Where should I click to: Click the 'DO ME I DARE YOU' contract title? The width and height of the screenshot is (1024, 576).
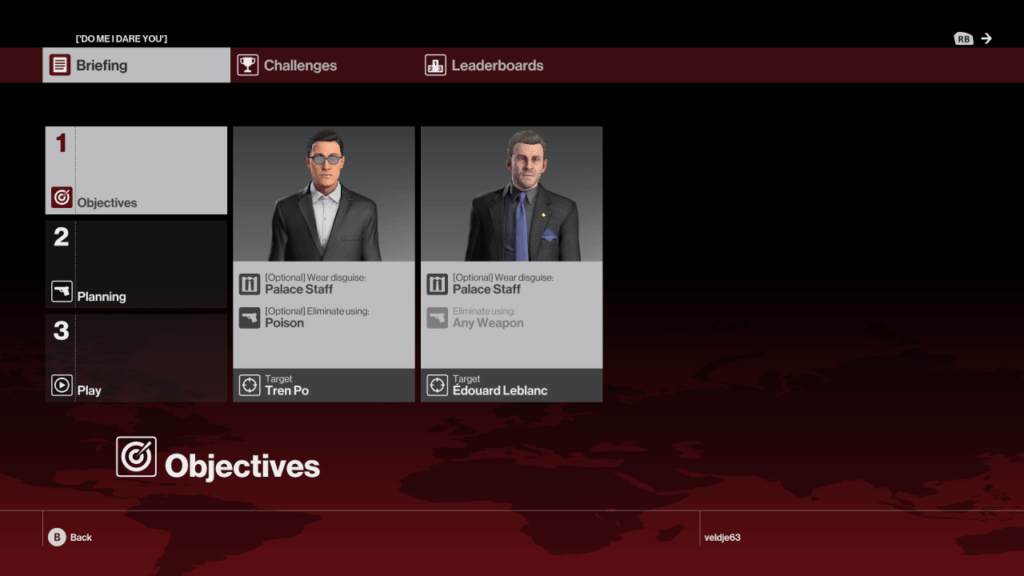[121, 39]
